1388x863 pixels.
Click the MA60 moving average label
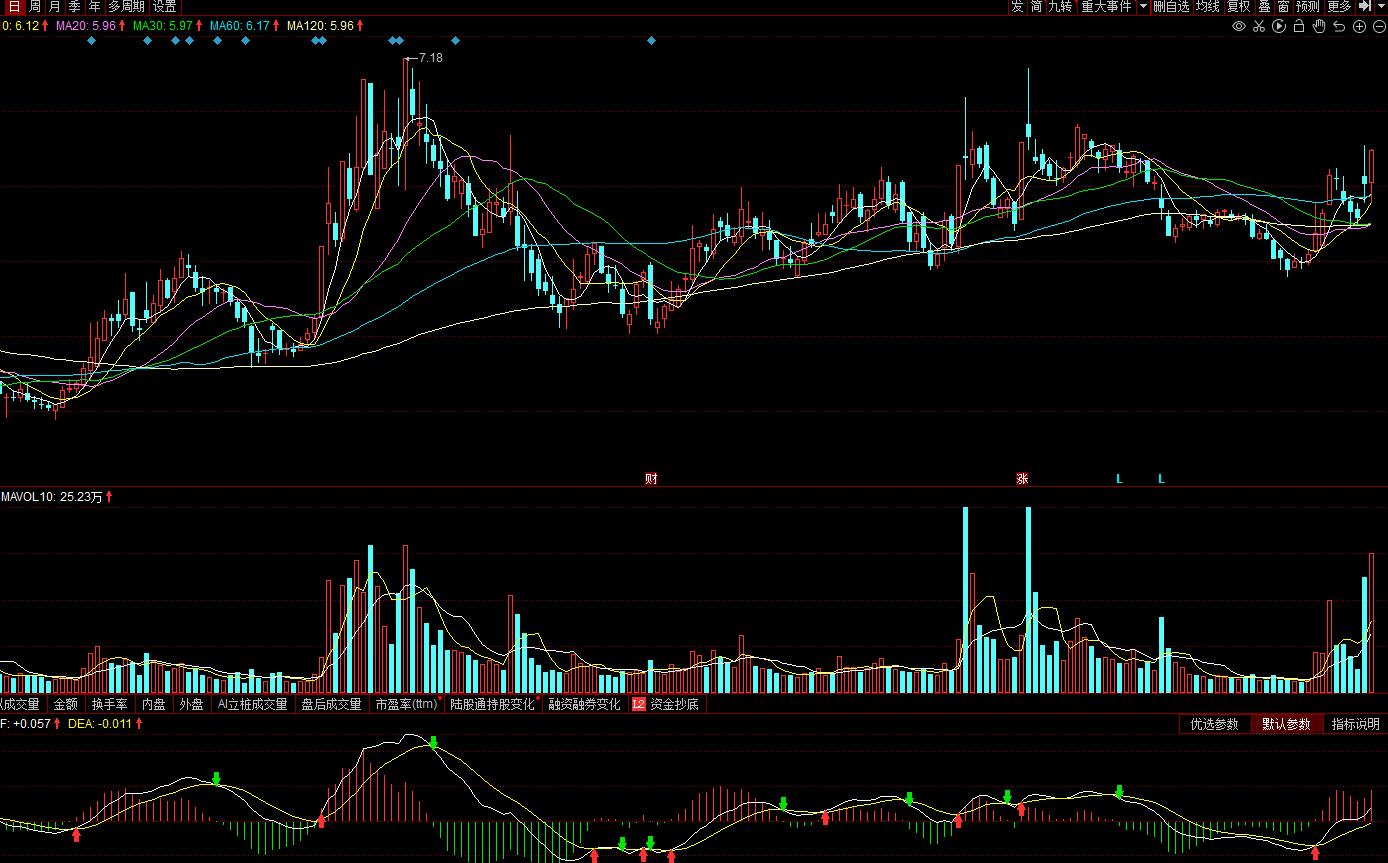239,25
